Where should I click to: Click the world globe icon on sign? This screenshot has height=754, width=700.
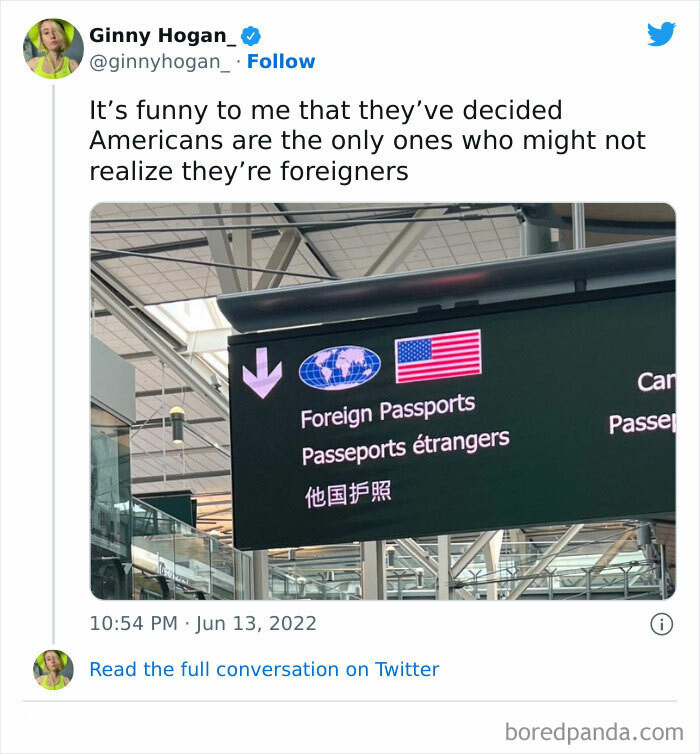[x=340, y=367]
